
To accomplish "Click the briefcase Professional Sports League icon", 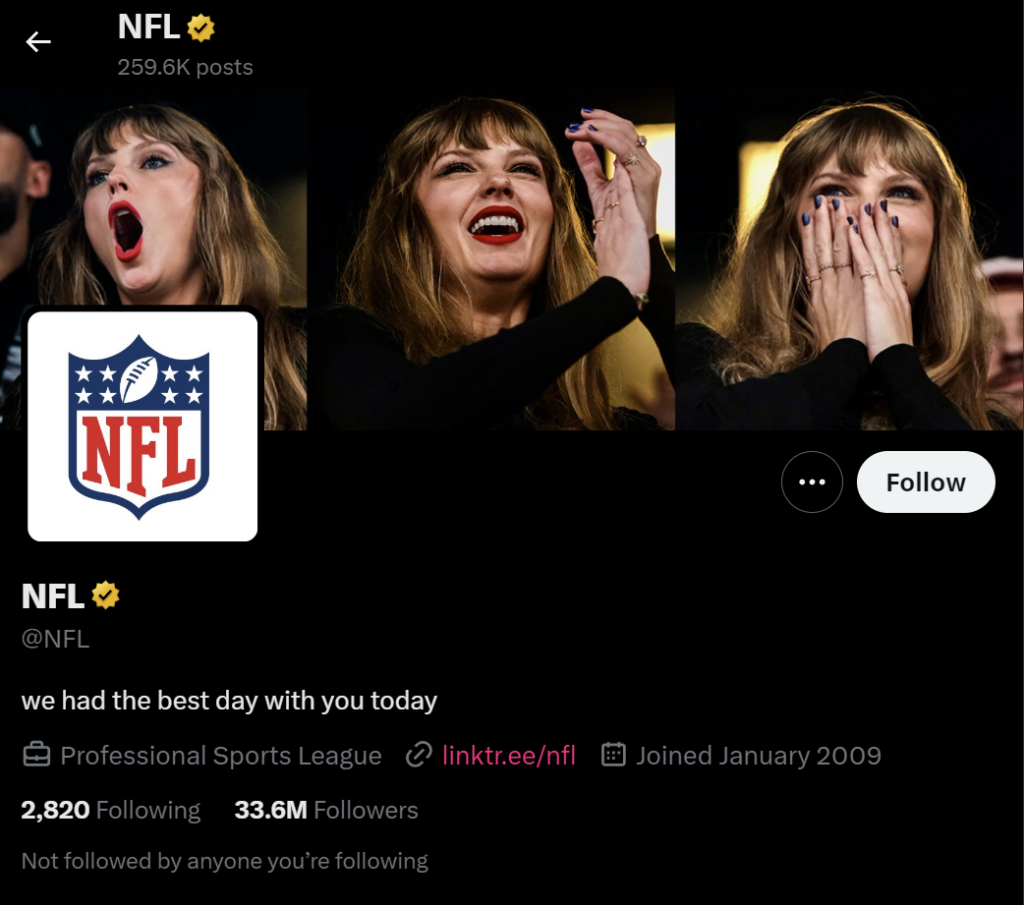I will pyautogui.click(x=37, y=755).
